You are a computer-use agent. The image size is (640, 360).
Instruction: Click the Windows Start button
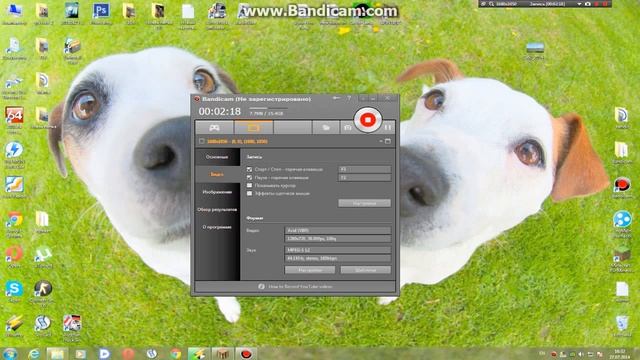tap(10, 354)
